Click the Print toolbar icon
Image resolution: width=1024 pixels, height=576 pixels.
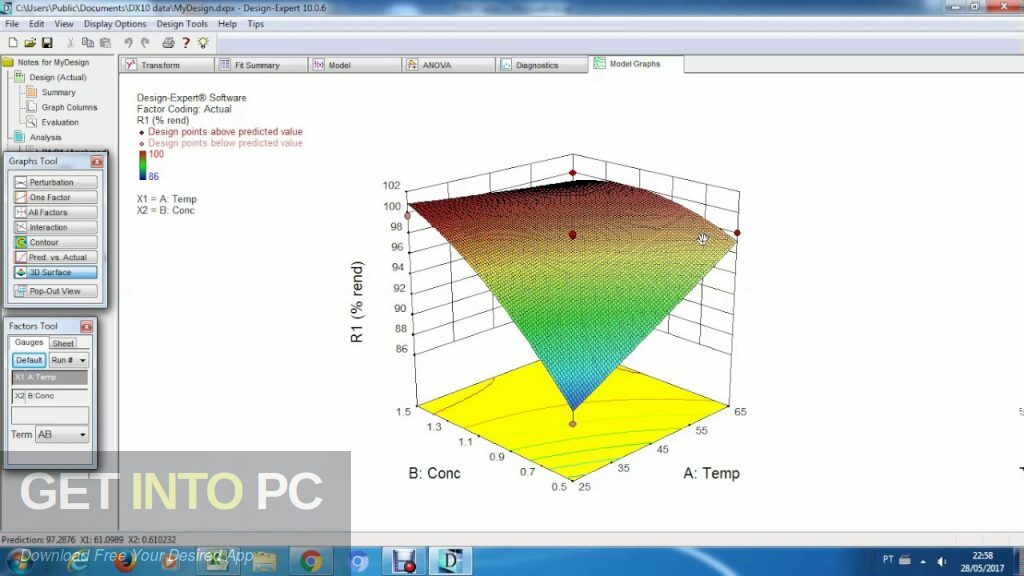coord(168,43)
